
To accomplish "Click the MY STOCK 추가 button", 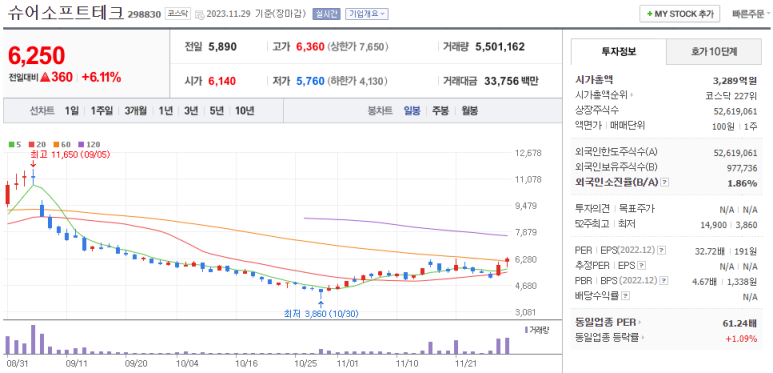I will pos(680,14).
